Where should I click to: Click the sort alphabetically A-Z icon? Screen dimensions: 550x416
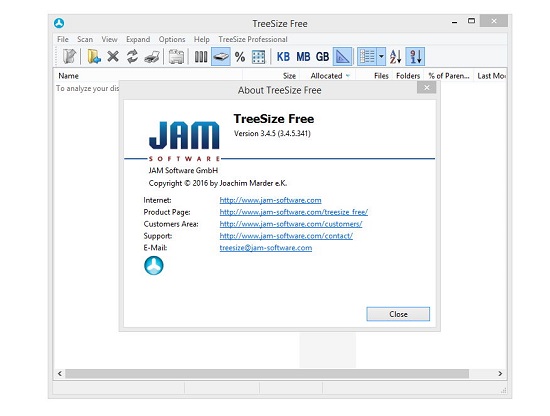395,56
